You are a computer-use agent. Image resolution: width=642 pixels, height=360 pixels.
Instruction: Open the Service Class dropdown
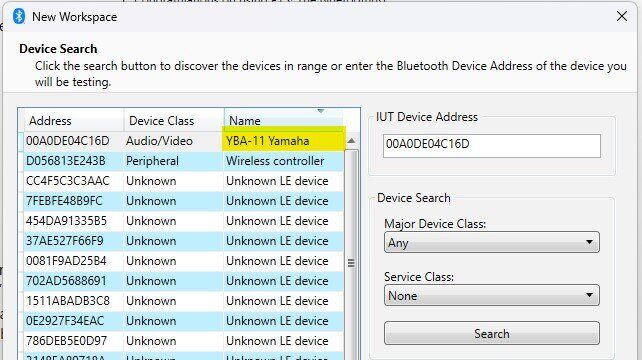click(492, 295)
